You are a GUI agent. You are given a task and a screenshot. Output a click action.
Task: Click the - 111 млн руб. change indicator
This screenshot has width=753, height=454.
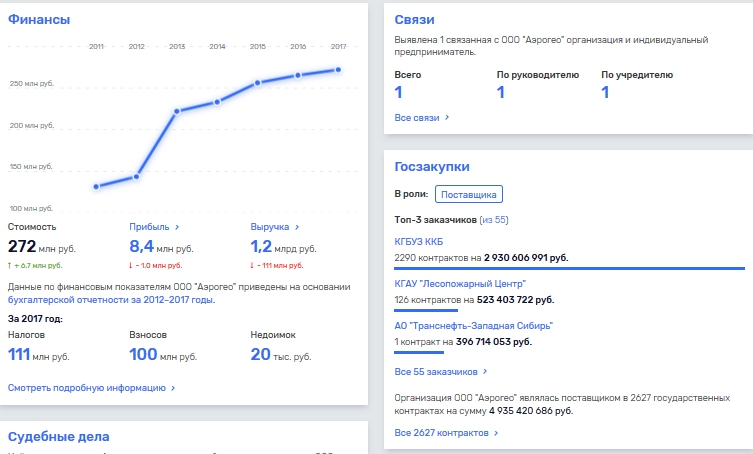(277, 265)
